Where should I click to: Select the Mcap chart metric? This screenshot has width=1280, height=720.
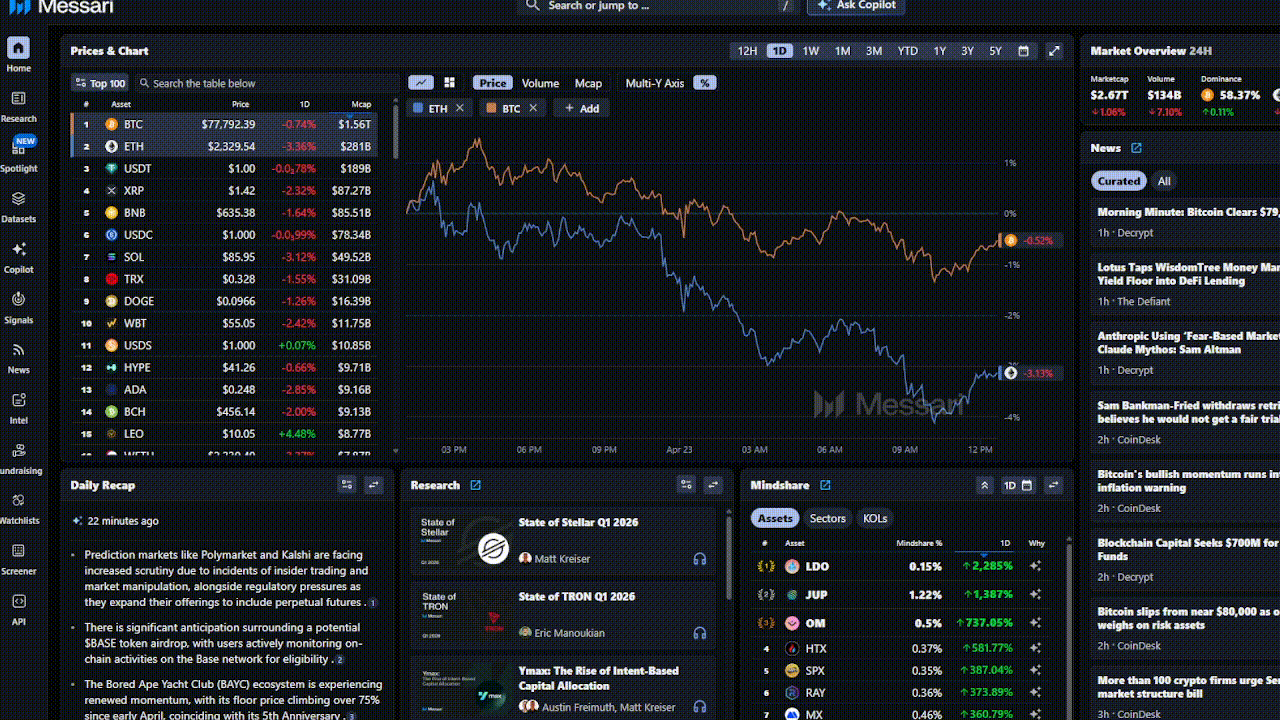pyautogui.click(x=588, y=83)
